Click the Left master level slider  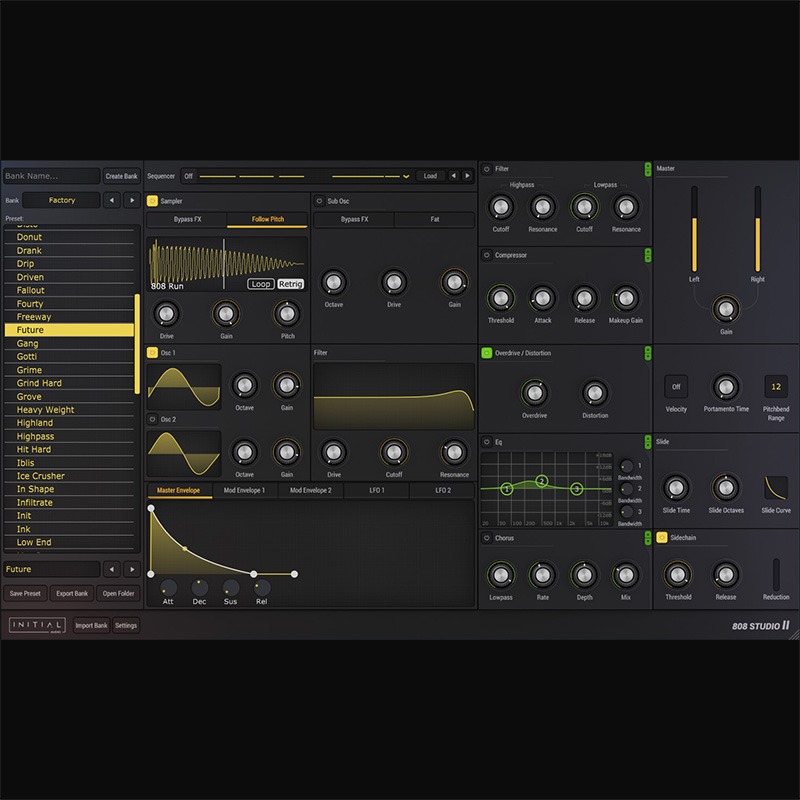[x=694, y=229]
